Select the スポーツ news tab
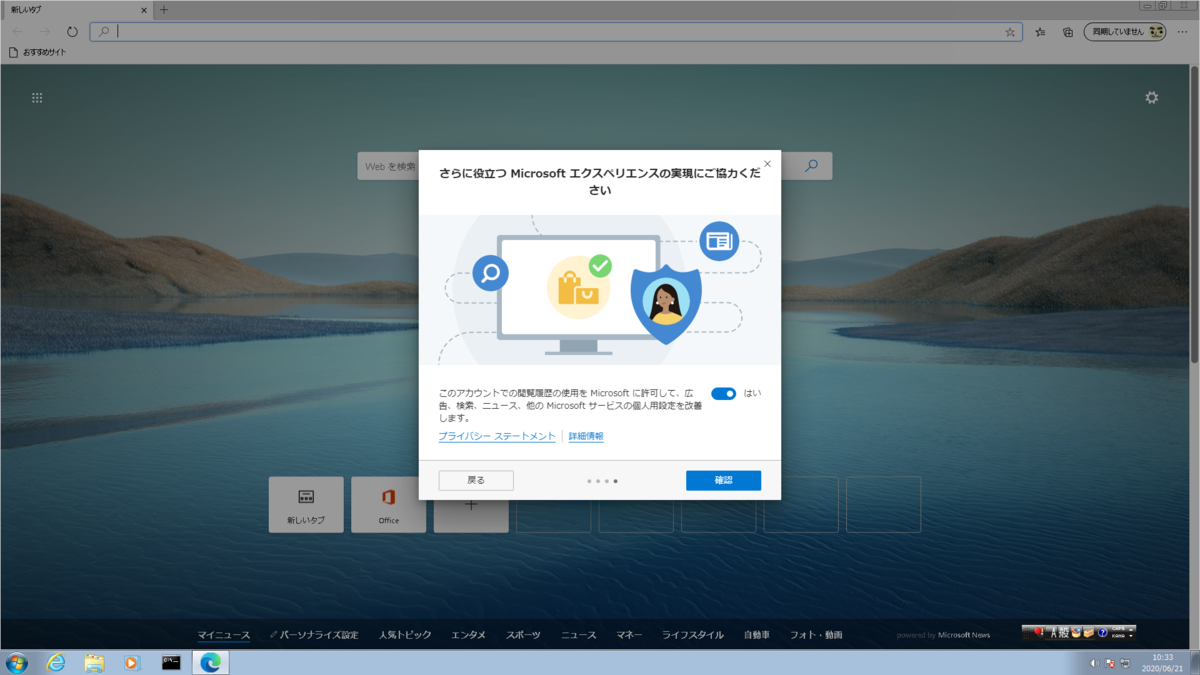 point(523,635)
